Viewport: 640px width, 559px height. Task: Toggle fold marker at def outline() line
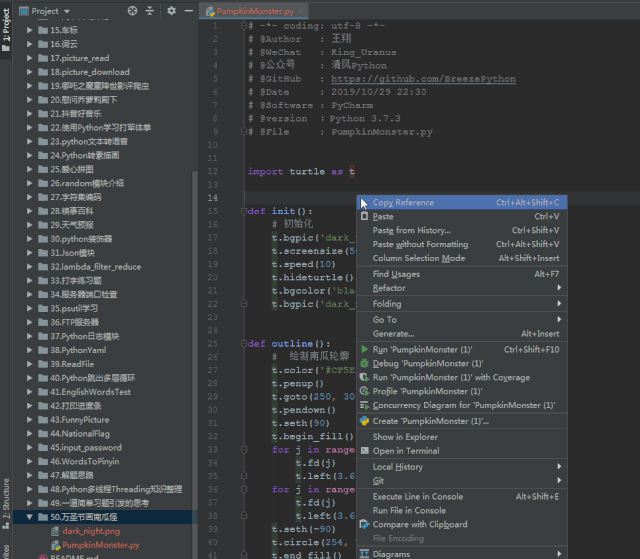(244, 344)
